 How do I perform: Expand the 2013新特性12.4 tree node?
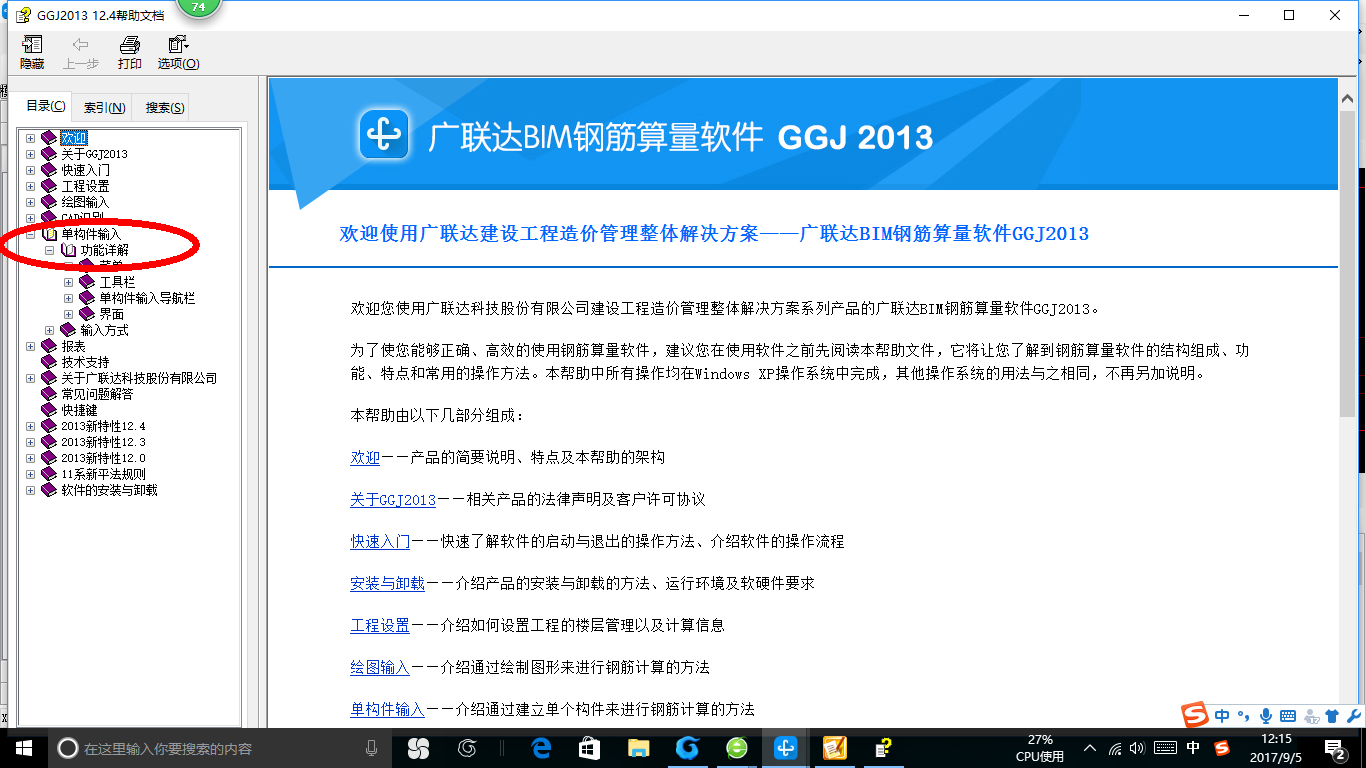30,426
